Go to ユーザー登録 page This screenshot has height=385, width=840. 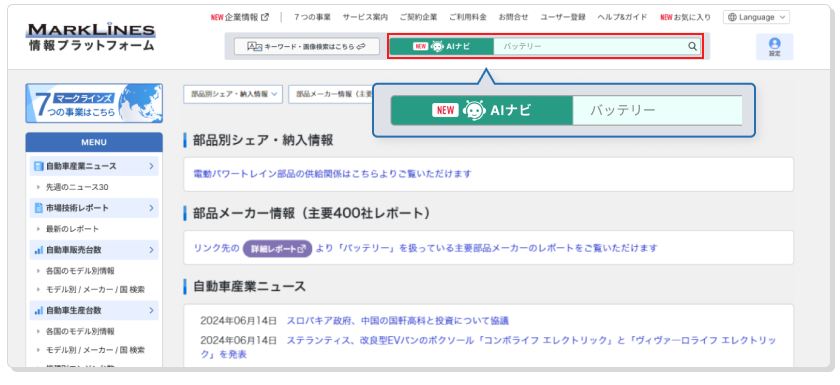(562, 17)
